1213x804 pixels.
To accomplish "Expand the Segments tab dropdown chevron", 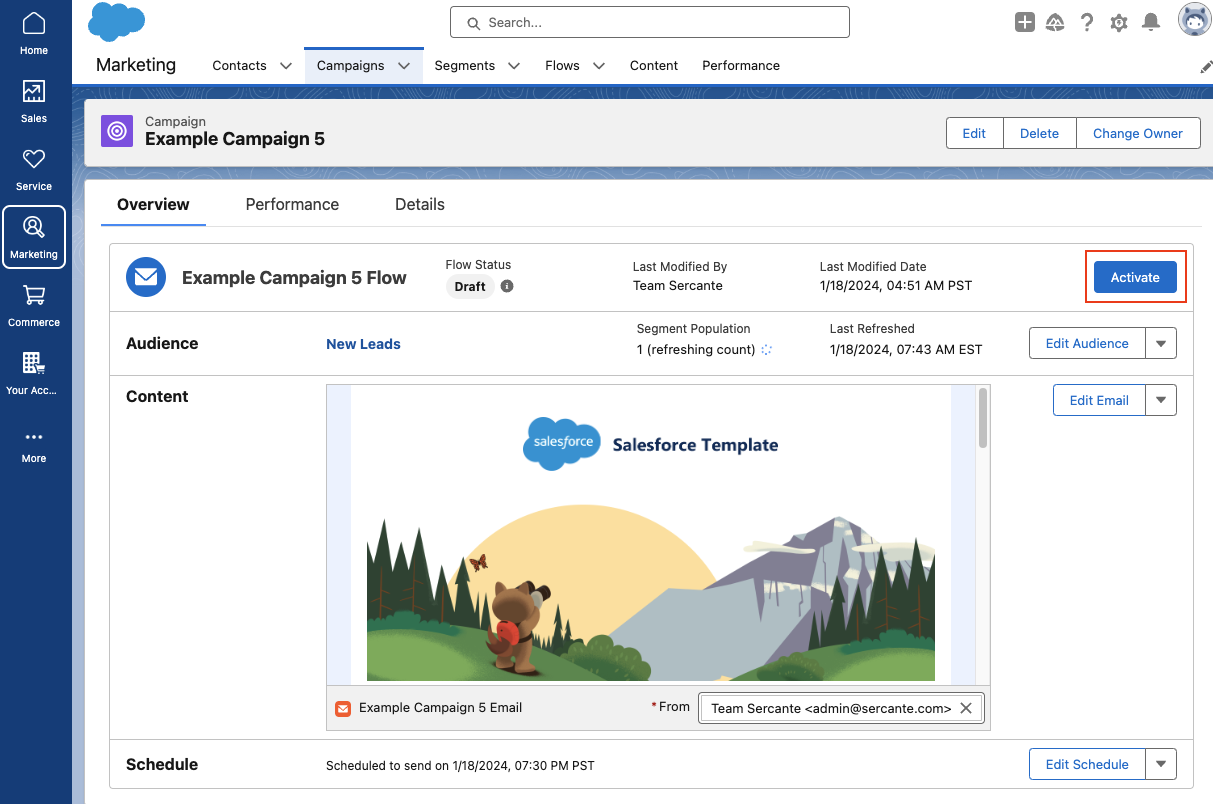I will 514,66.
